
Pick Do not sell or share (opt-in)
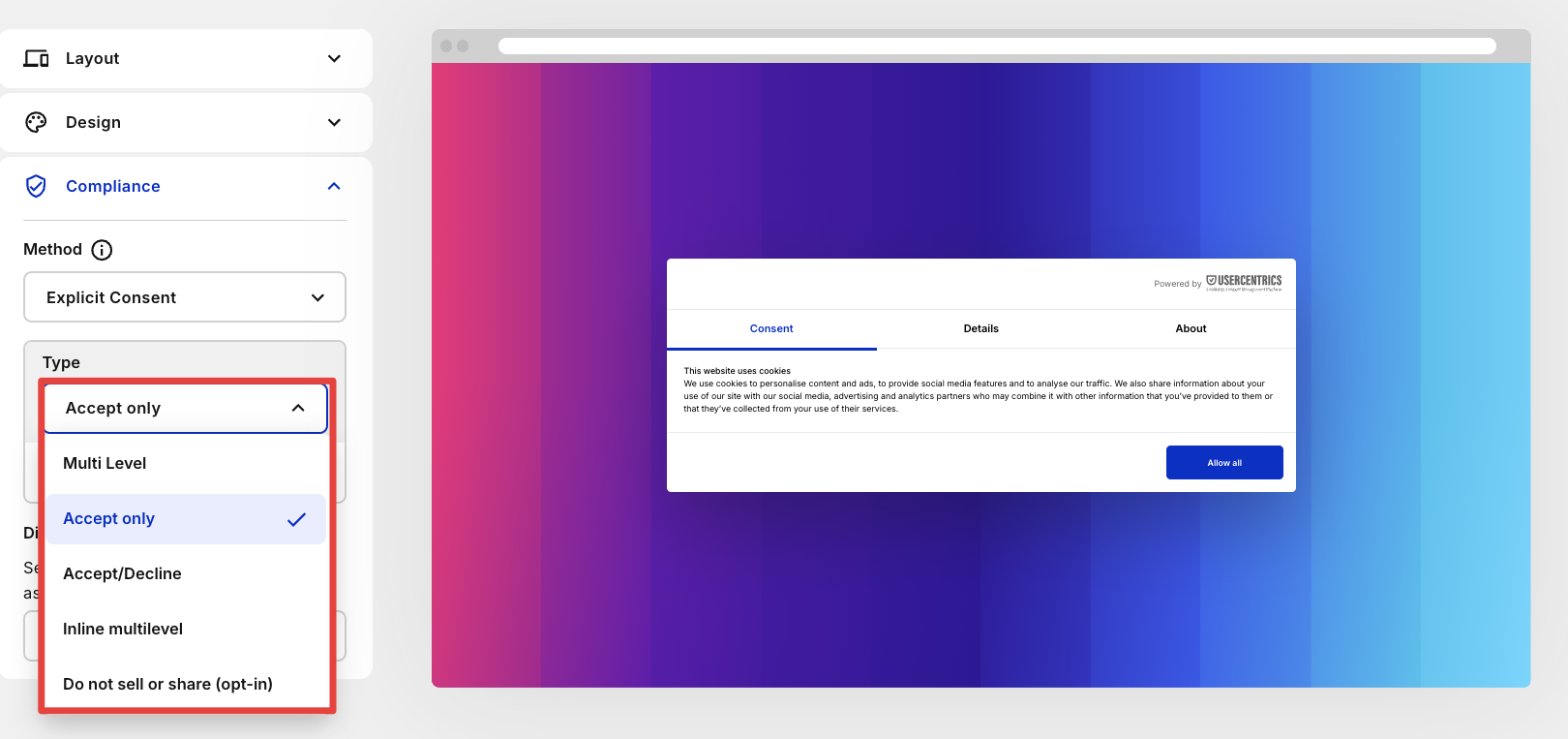(167, 685)
